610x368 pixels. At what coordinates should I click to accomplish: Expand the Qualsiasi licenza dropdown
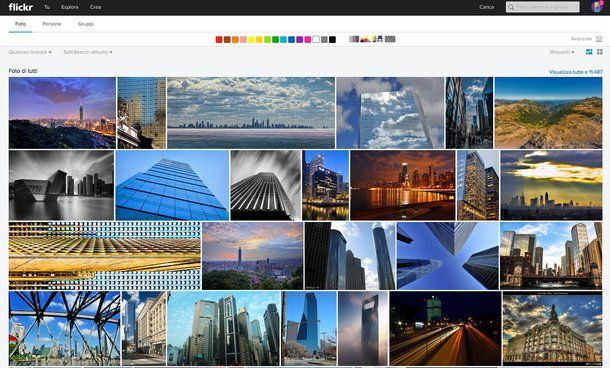[x=30, y=52]
